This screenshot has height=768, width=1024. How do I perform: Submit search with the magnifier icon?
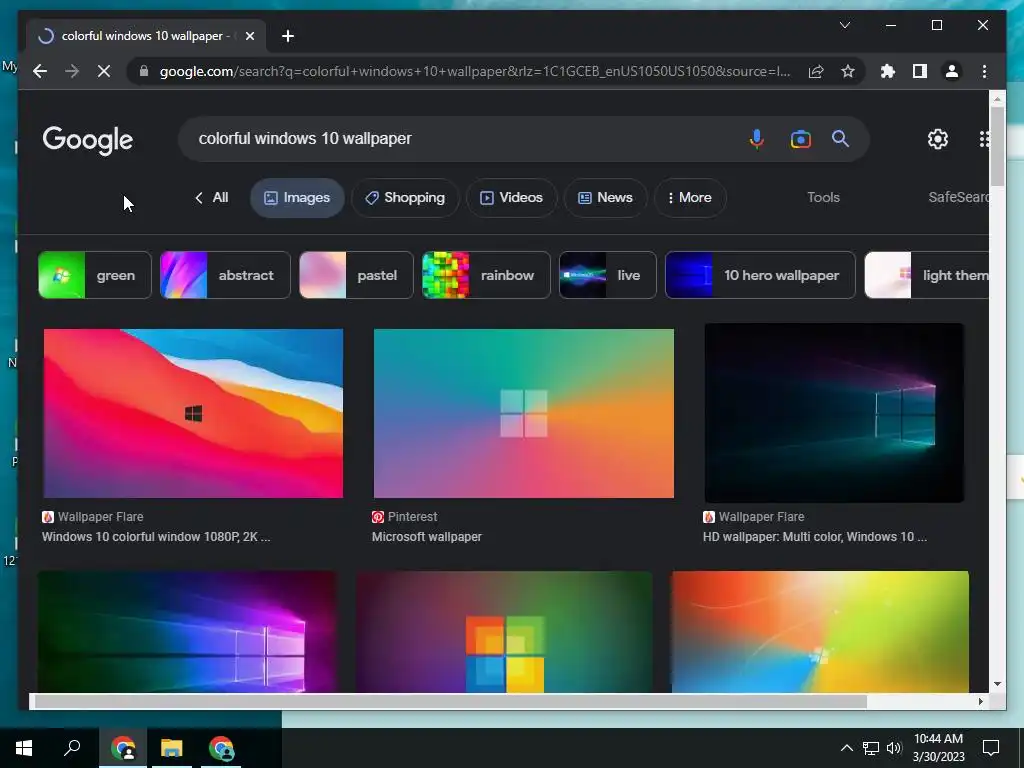point(840,138)
